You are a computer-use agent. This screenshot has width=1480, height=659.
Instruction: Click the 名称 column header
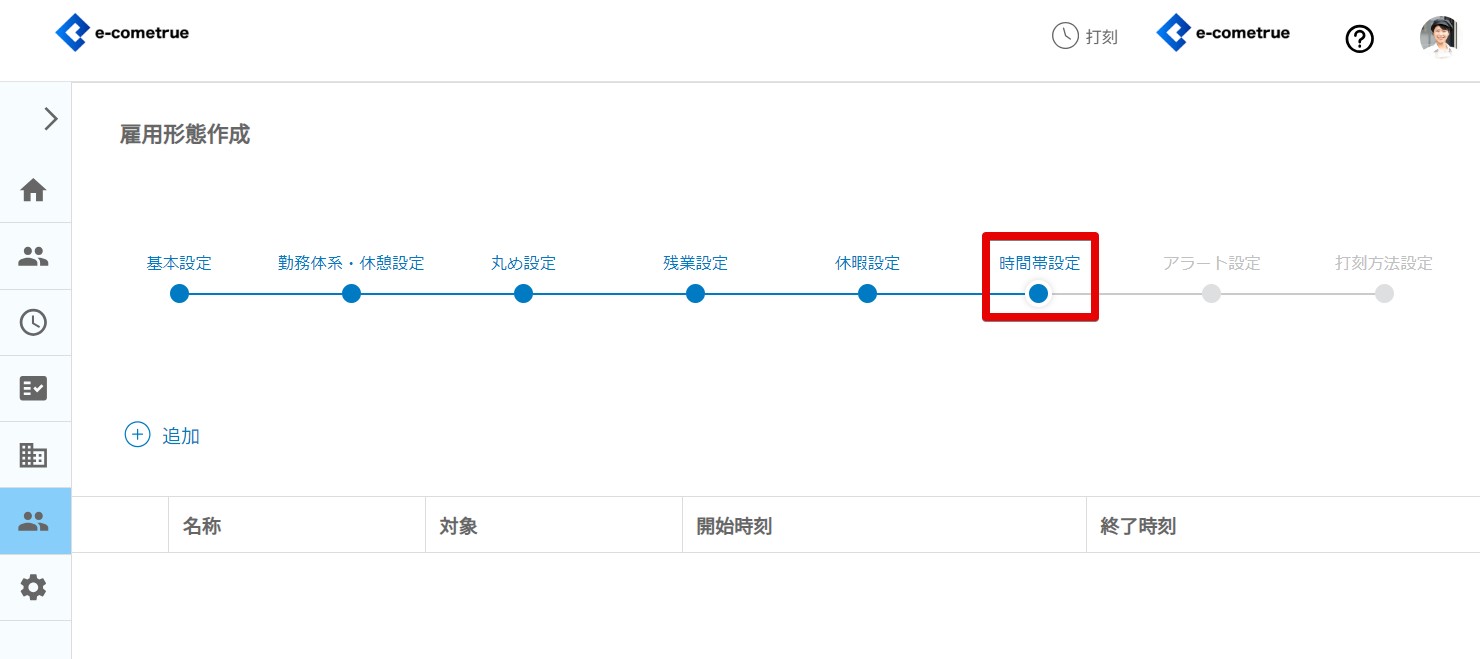click(202, 526)
